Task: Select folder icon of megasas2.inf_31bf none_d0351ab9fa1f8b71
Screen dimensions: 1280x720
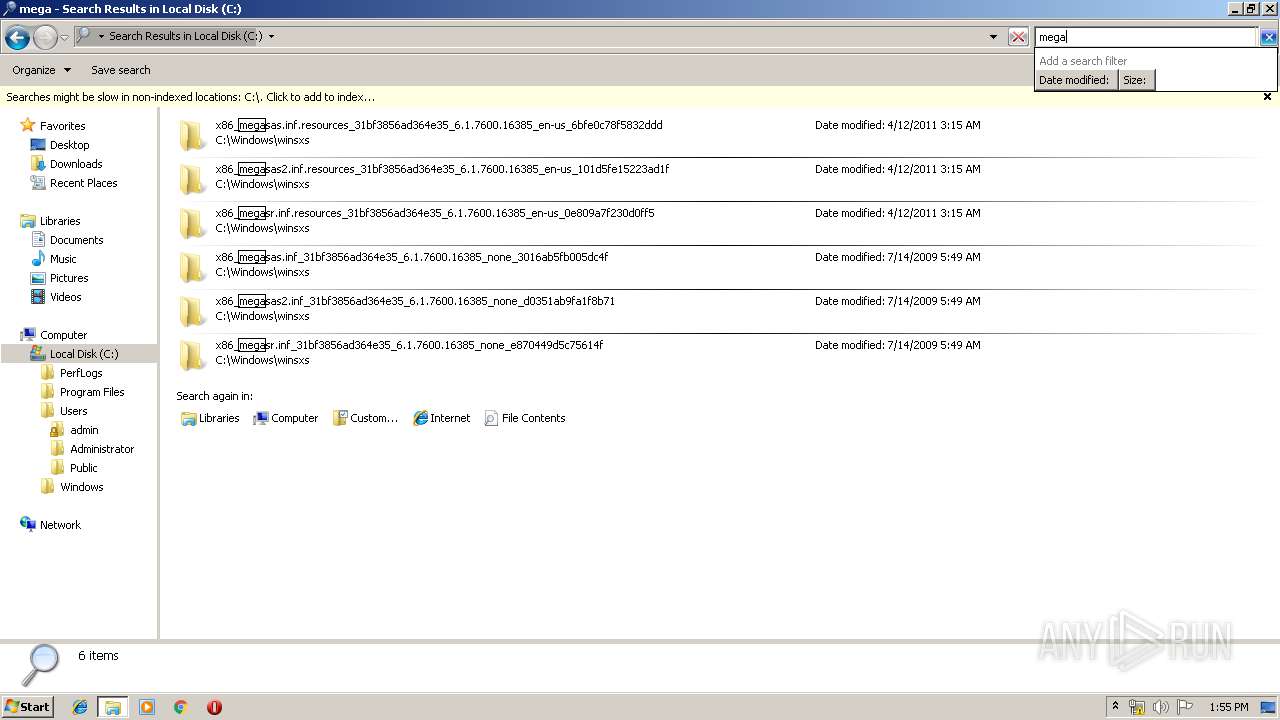Action: pos(192,310)
